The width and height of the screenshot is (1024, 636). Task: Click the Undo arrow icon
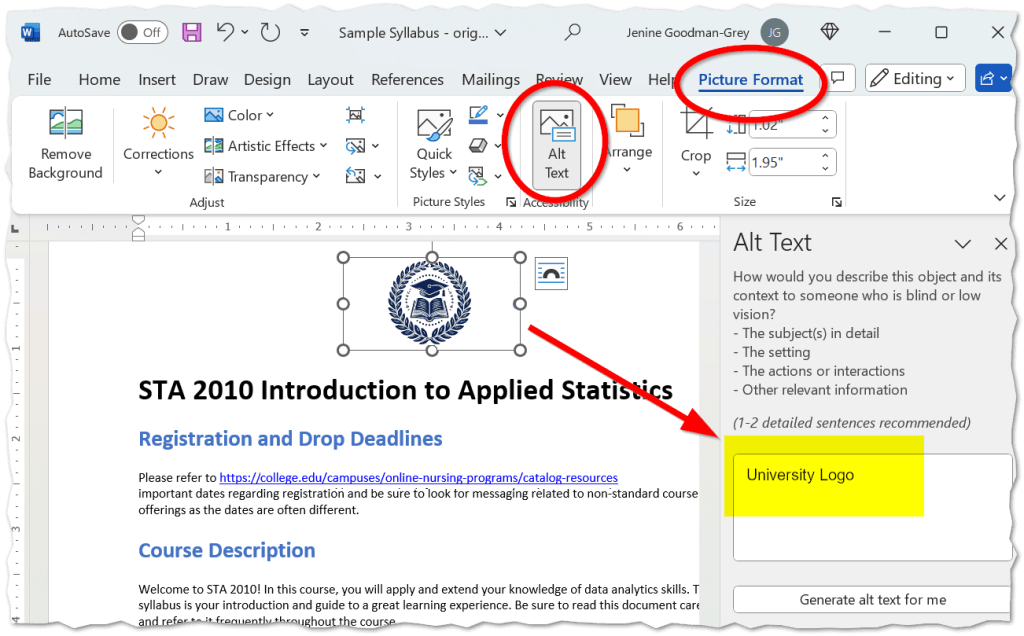point(227,32)
